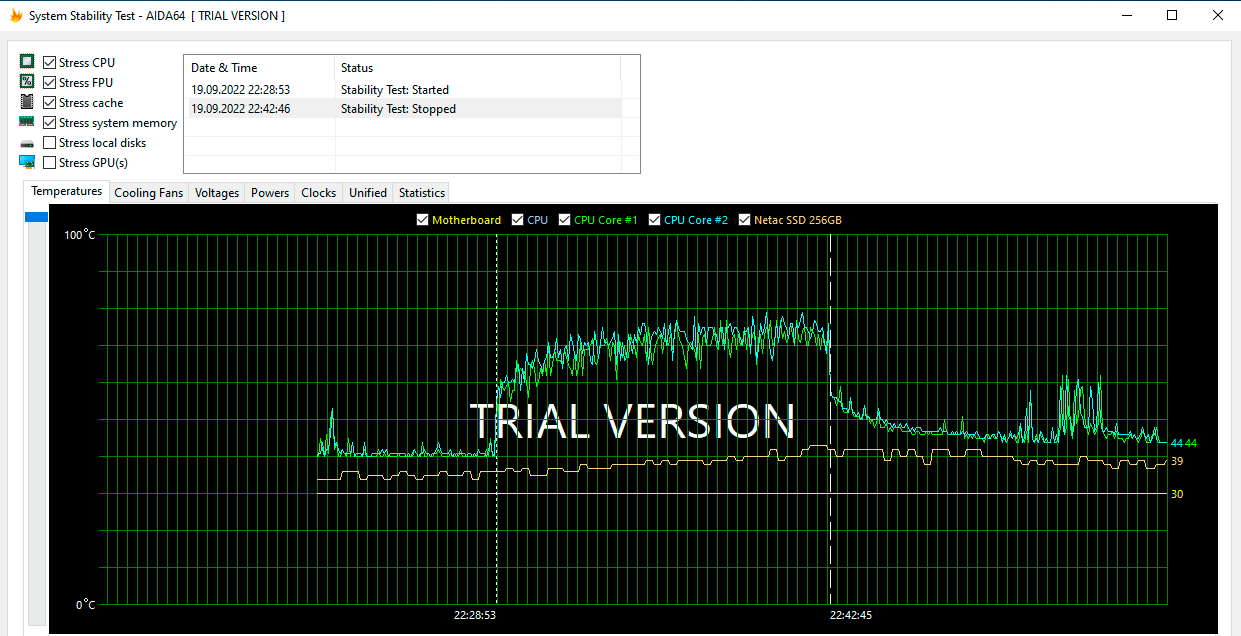The image size is (1241, 636).
Task: Click the FPU icon beside Stress FPU
Action: (x=27, y=82)
